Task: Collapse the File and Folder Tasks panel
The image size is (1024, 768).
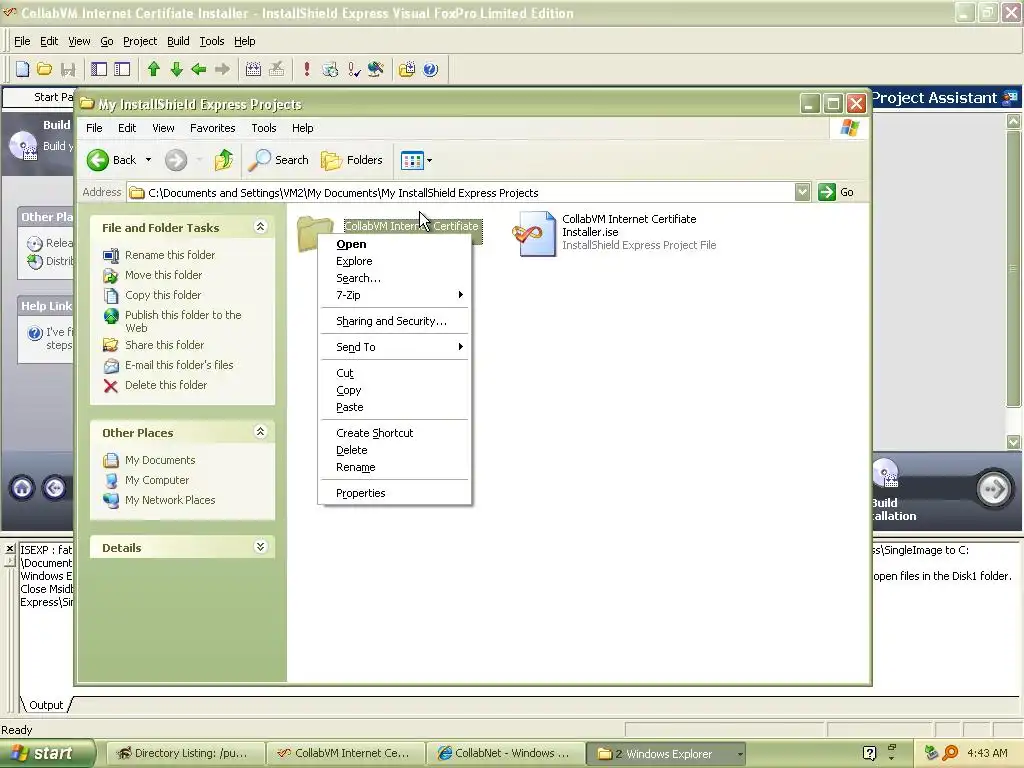Action: click(x=260, y=227)
